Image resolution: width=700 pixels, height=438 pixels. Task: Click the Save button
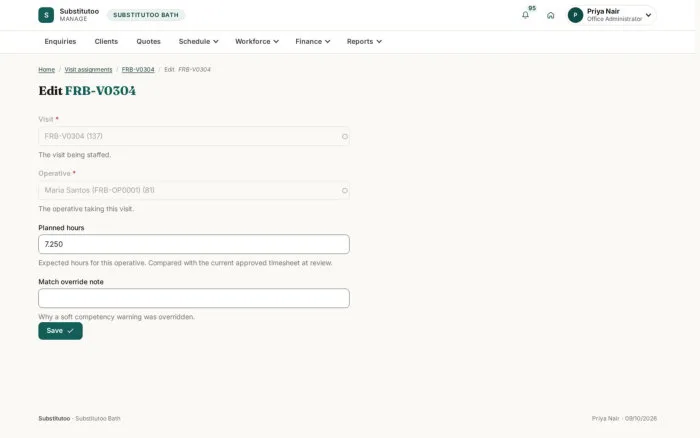pos(60,331)
